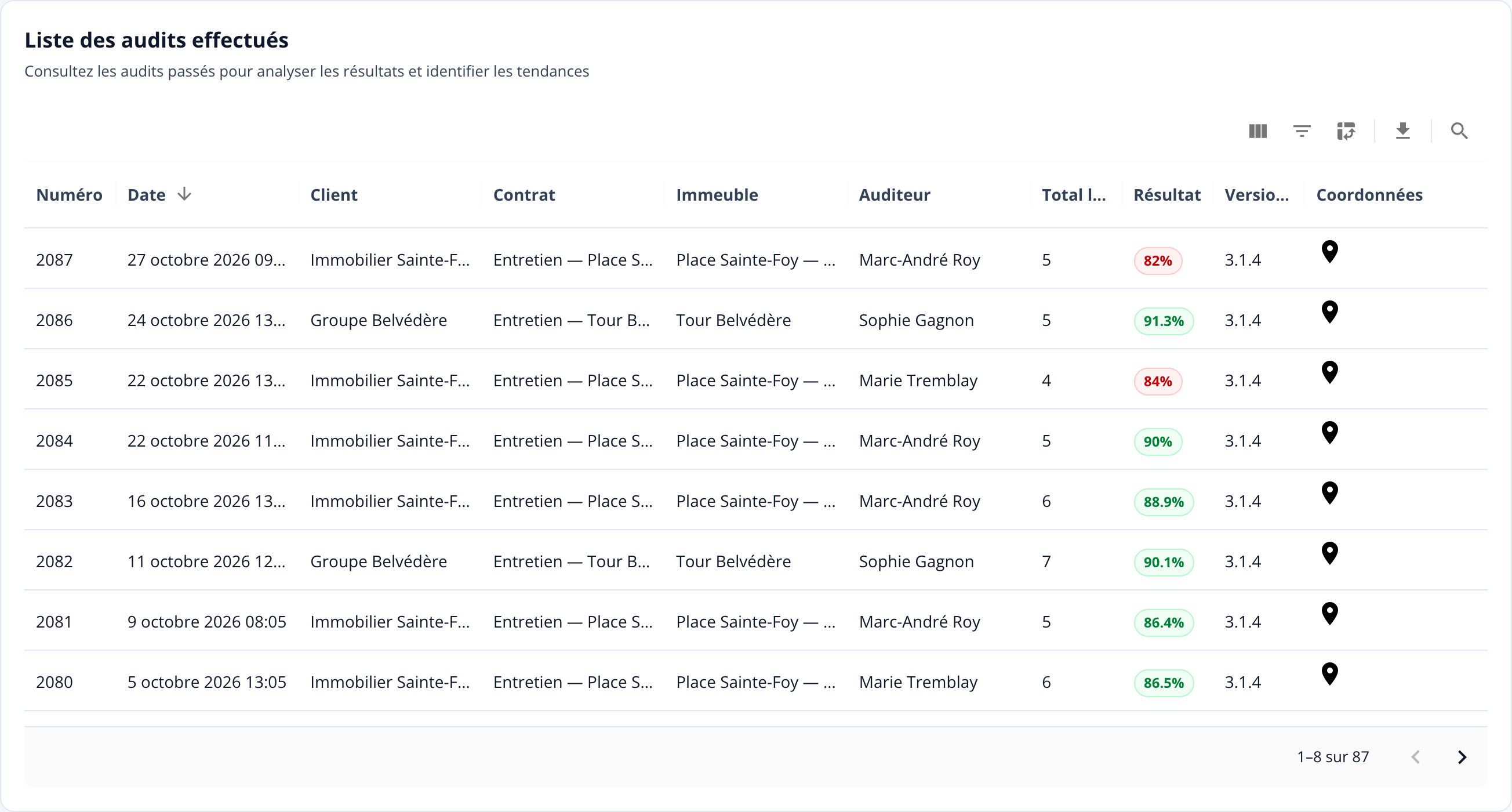Screen dimensions: 1512x812
Task: Click the map pin for audit 2082
Action: pyautogui.click(x=1329, y=554)
